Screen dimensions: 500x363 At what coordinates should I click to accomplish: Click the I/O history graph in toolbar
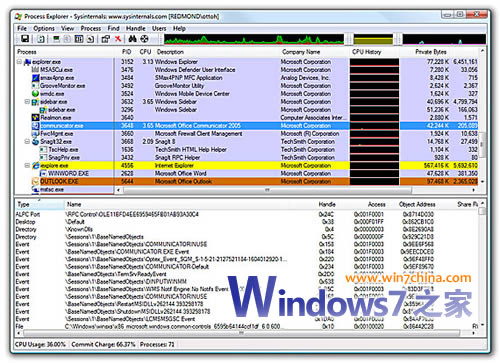point(444,39)
